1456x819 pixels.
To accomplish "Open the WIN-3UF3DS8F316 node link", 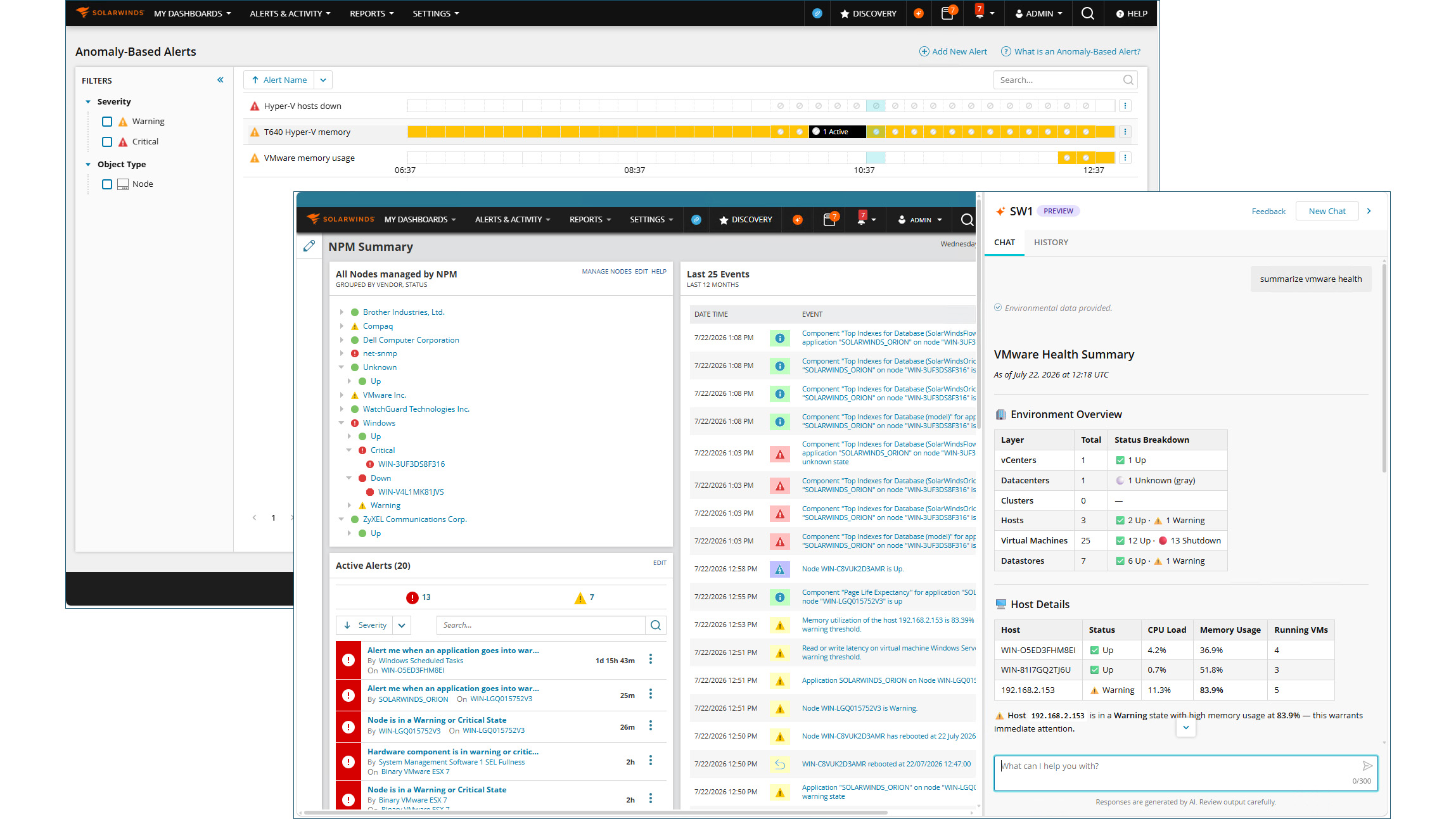I will [411, 464].
